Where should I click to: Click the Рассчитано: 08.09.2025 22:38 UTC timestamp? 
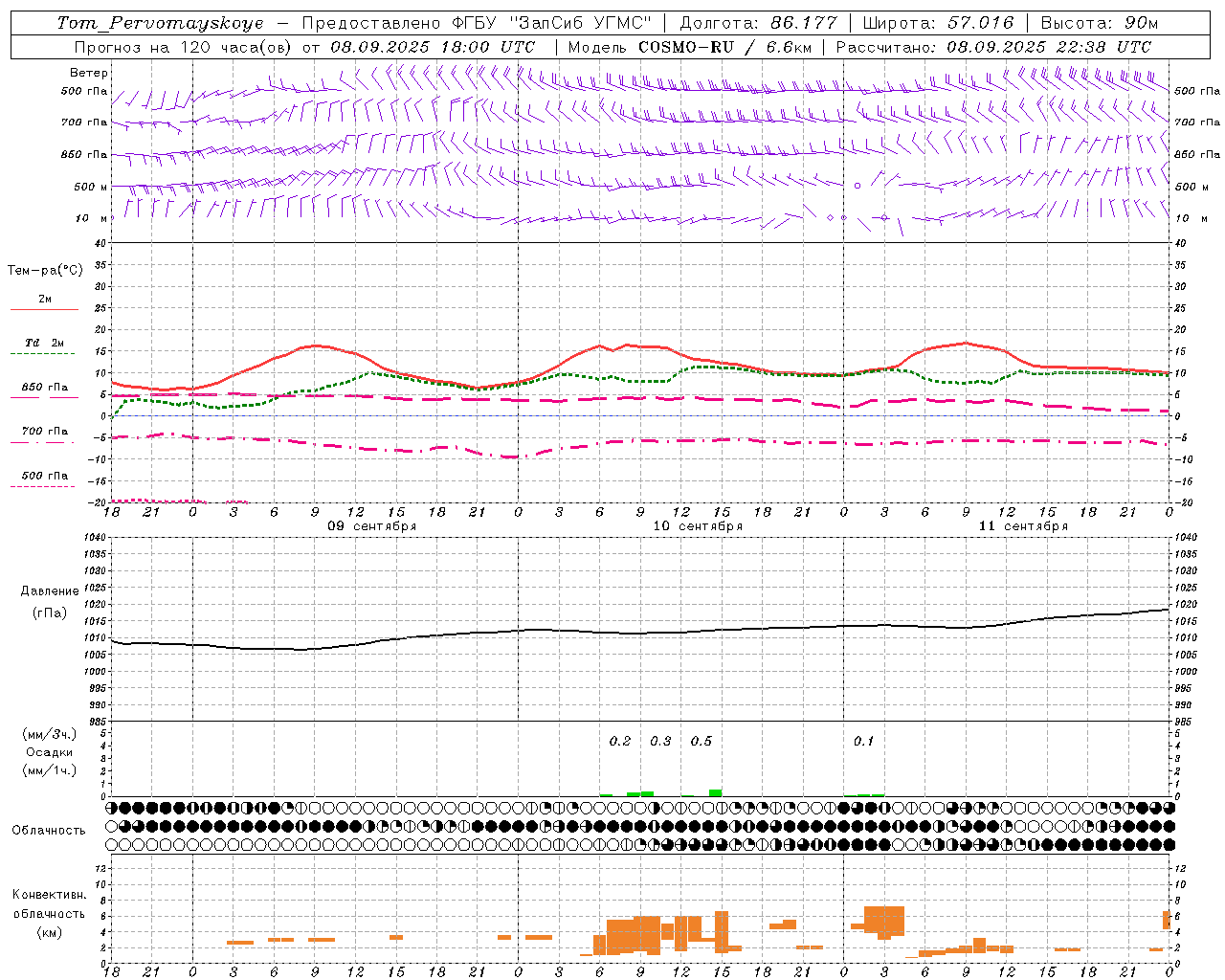(993, 47)
